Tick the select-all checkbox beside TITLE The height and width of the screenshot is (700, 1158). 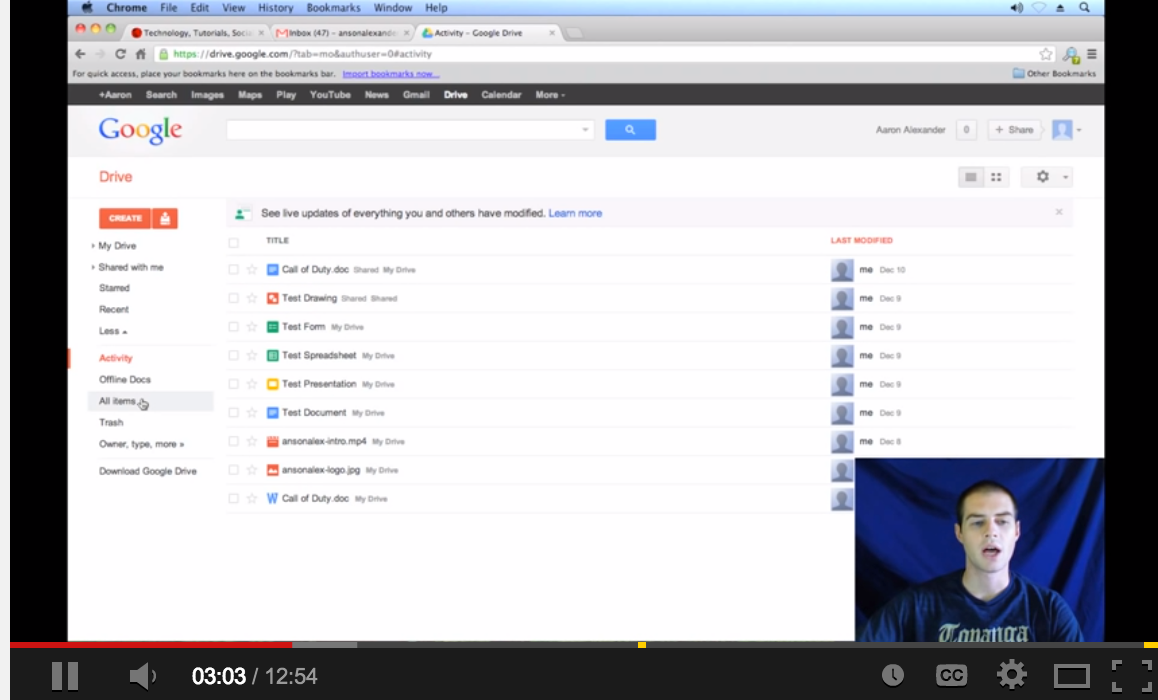point(233,241)
